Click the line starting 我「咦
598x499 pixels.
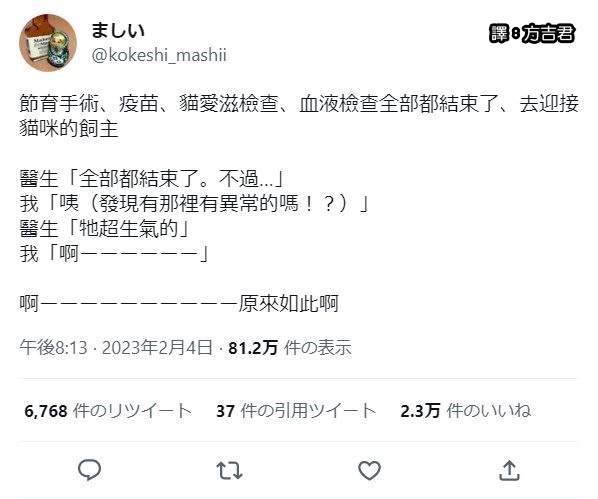coord(194,203)
